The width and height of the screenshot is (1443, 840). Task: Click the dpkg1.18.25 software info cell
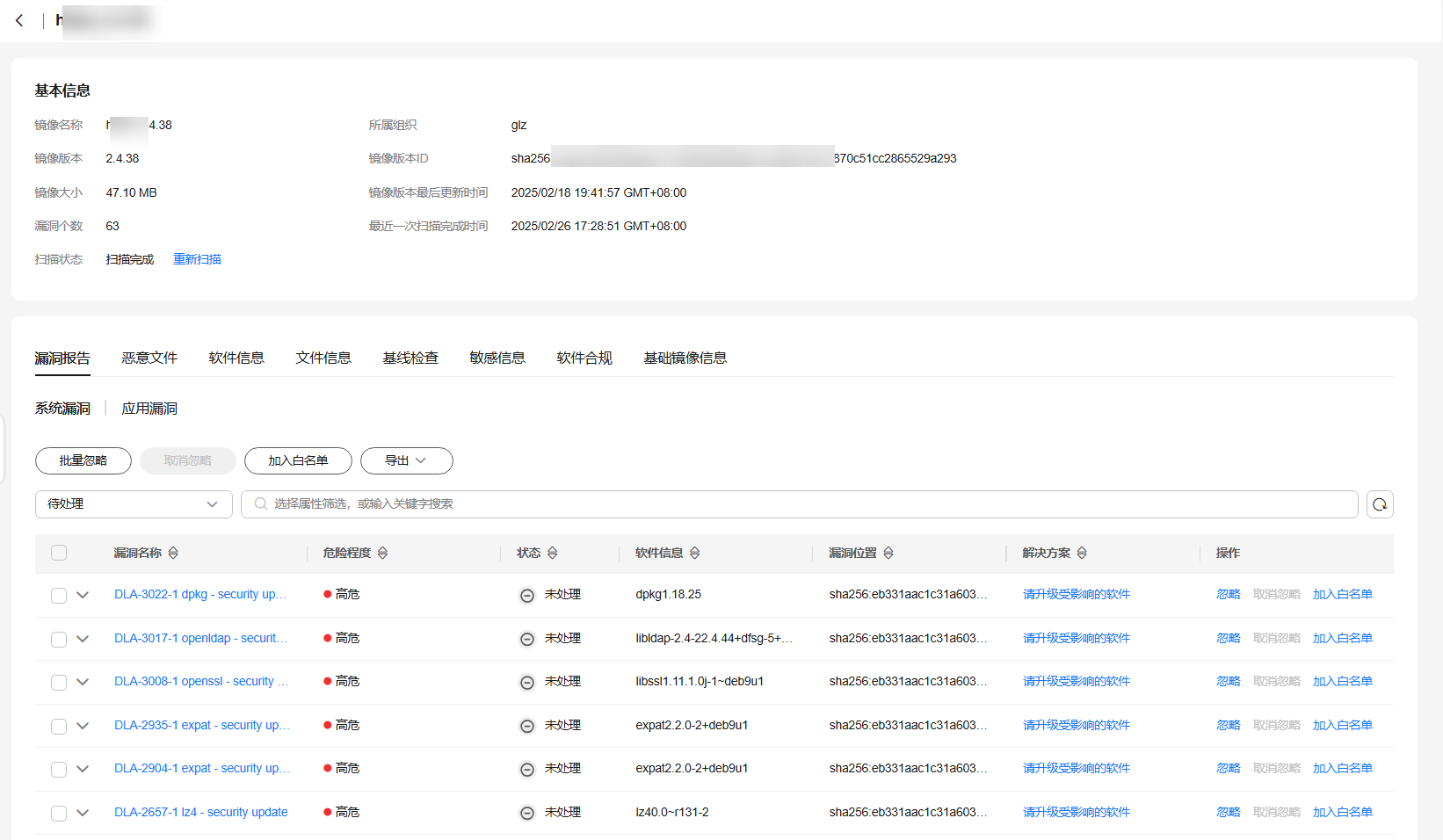tap(669, 595)
